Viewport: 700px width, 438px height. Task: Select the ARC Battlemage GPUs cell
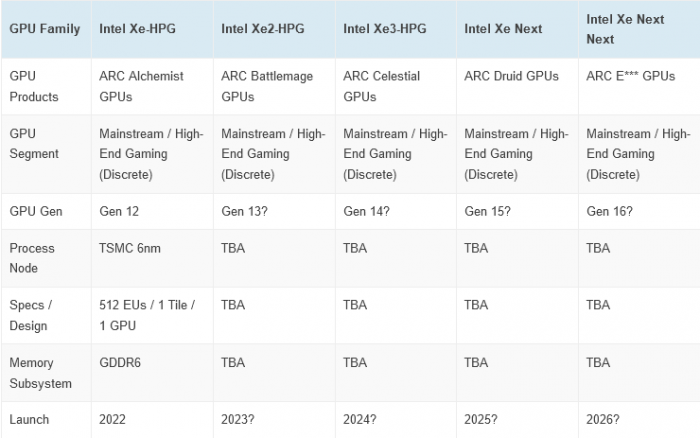pos(267,86)
